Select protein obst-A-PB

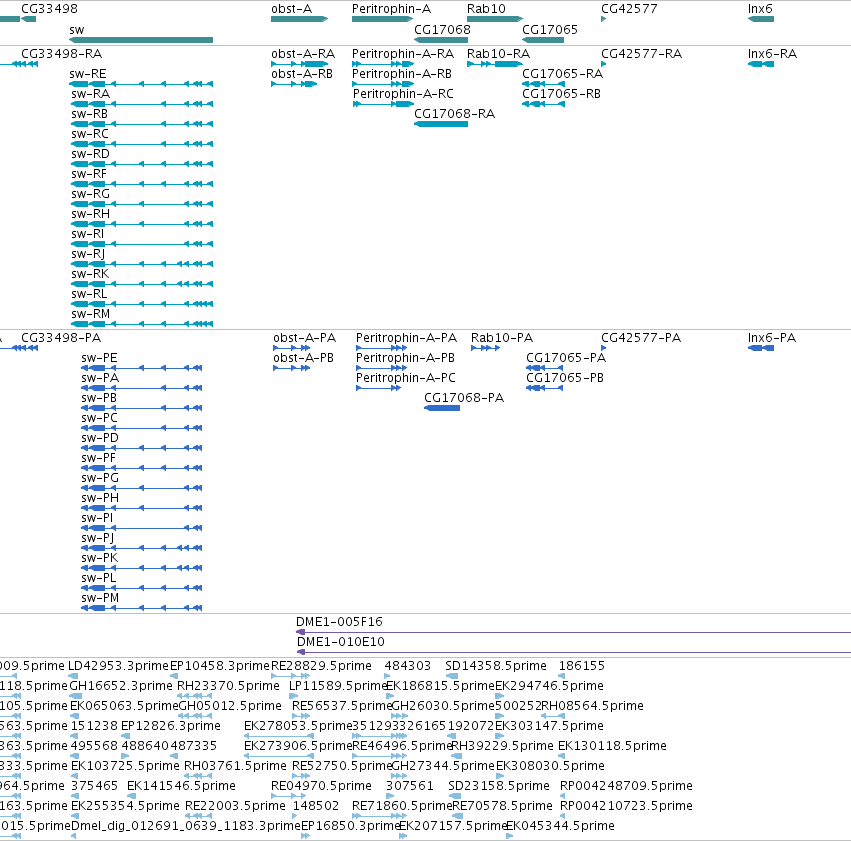pyautogui.click(x=291, y=368)
